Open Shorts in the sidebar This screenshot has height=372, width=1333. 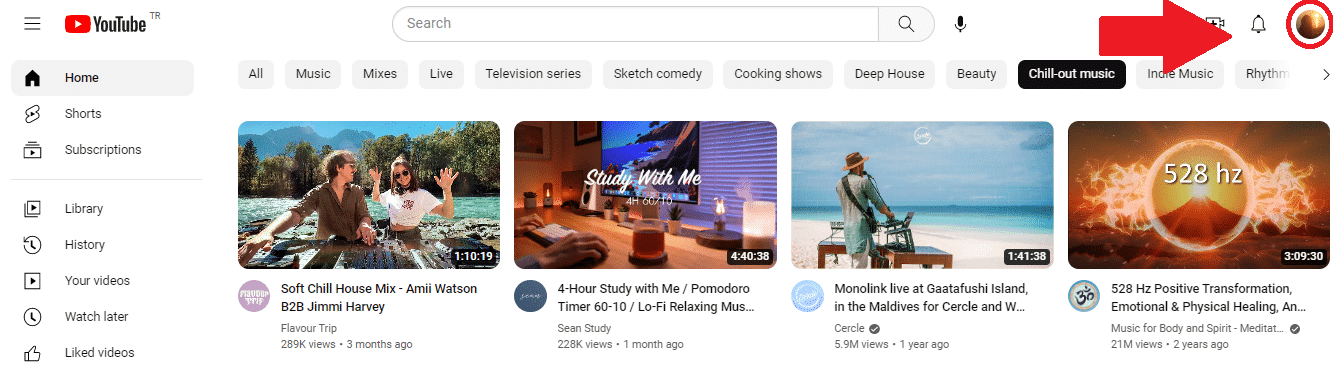103,114
